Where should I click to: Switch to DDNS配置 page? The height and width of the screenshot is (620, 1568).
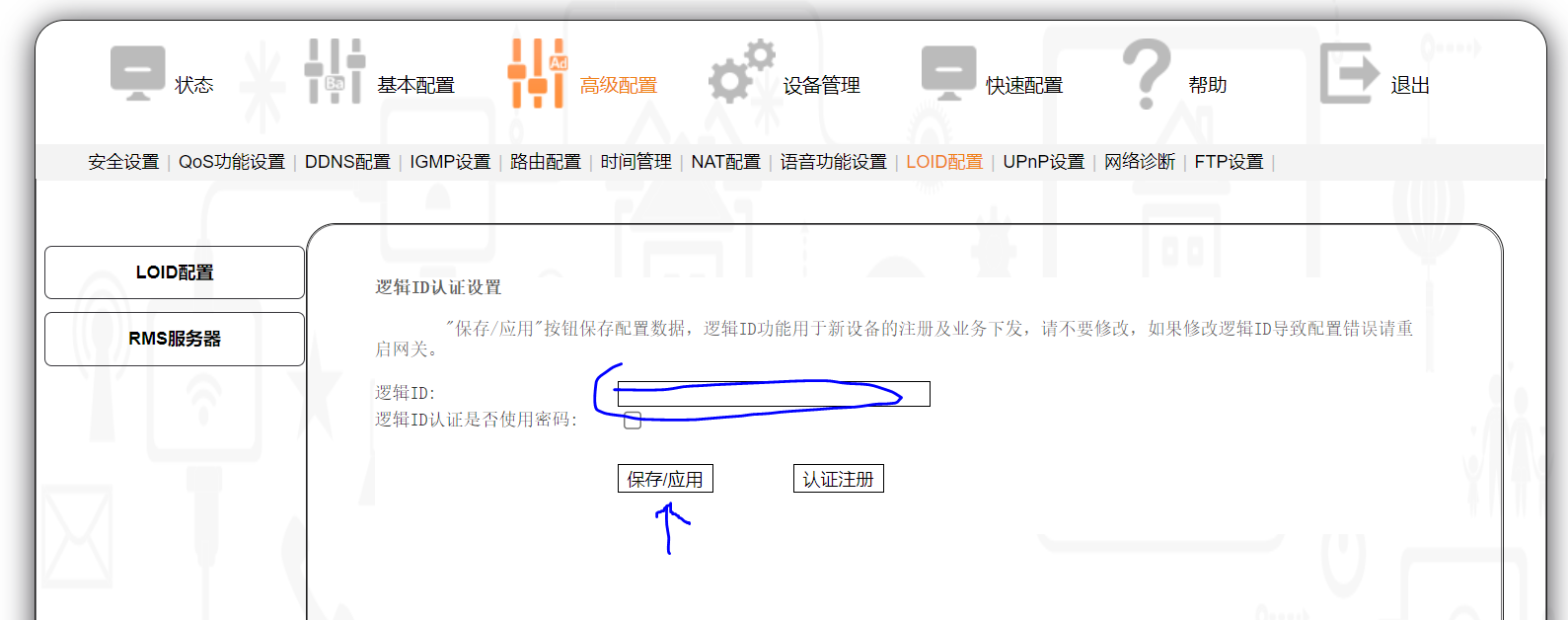(x=347, y=162)
